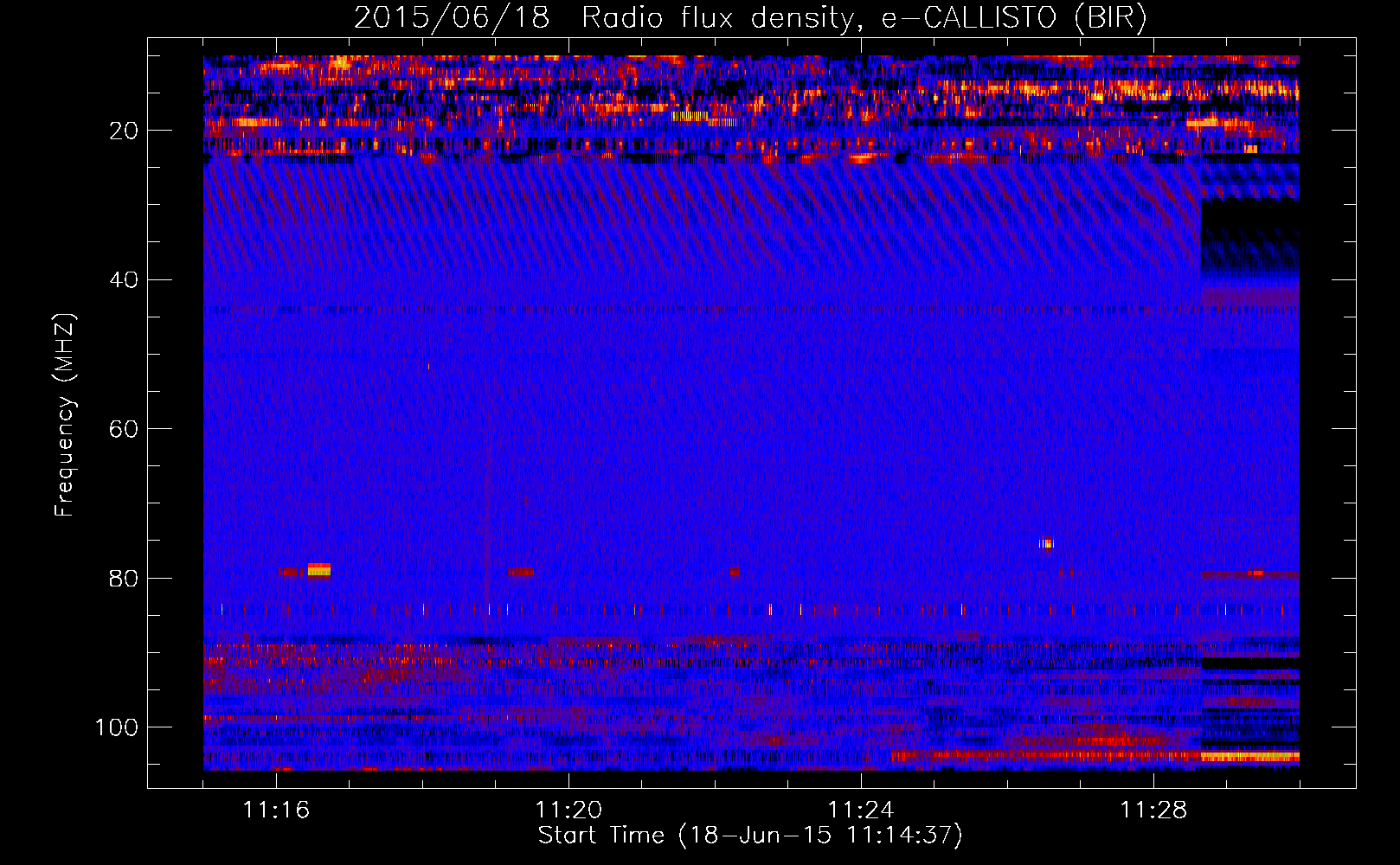Click the time tick label 11:16
Screen dimensions: 1400x865
pos(276,811)
